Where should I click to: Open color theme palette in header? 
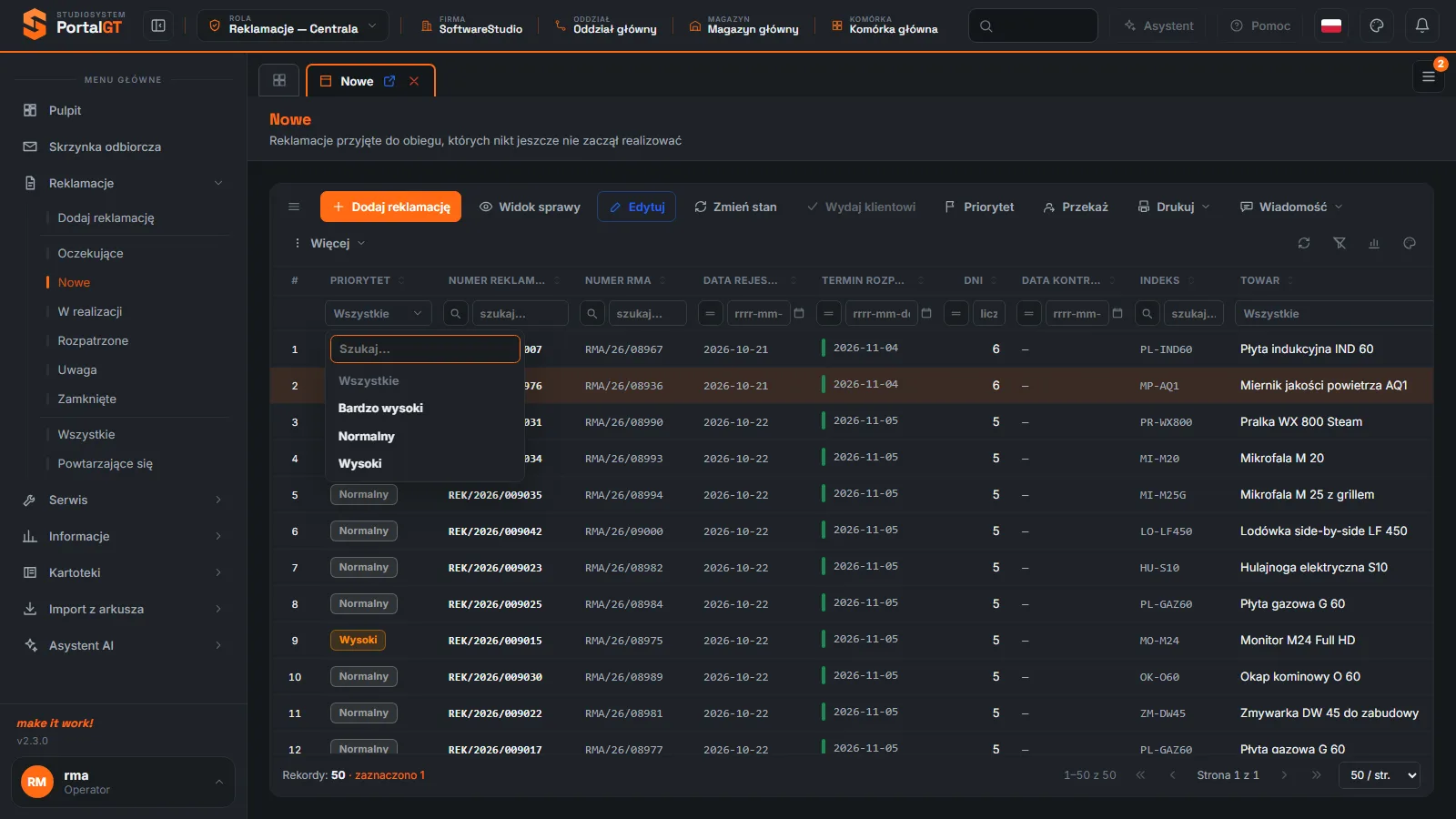(1377, 25)
